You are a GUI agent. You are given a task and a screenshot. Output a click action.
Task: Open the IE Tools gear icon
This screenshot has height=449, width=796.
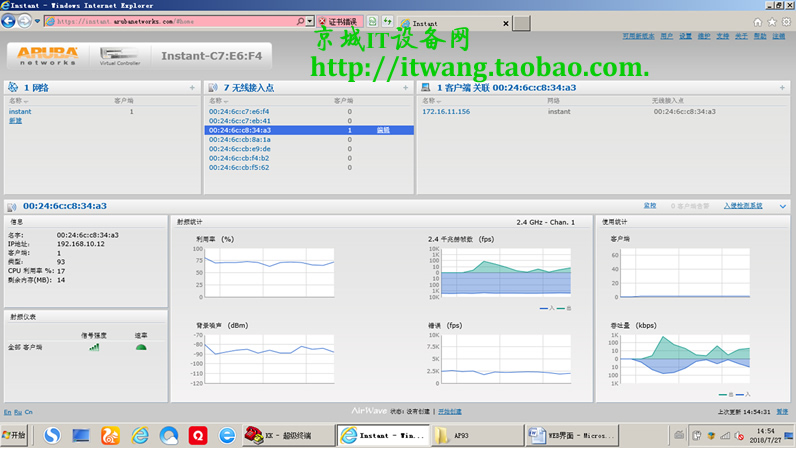[x=786, y=22]
